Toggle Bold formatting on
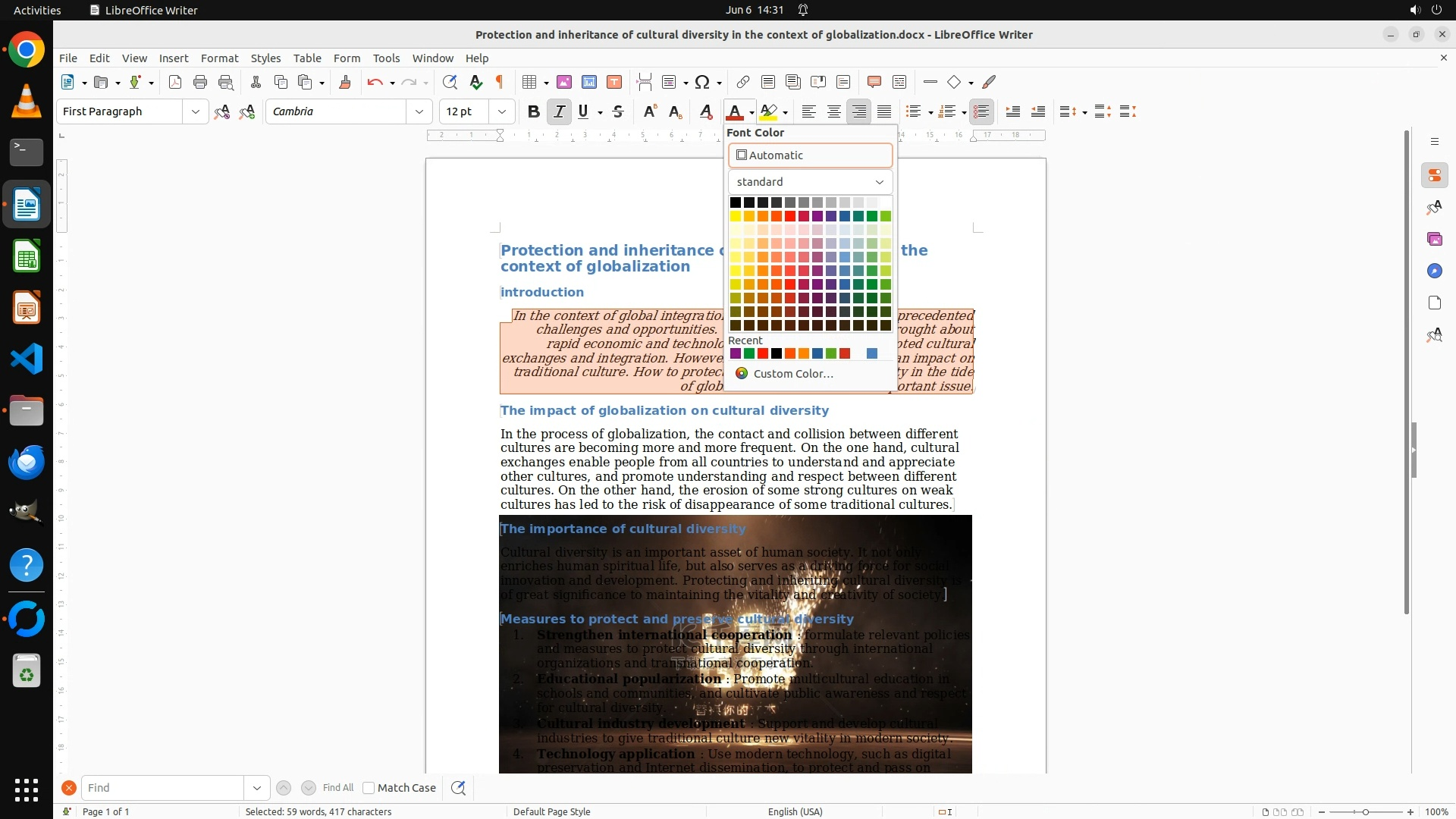The image size is (1456, 819). 534,111
